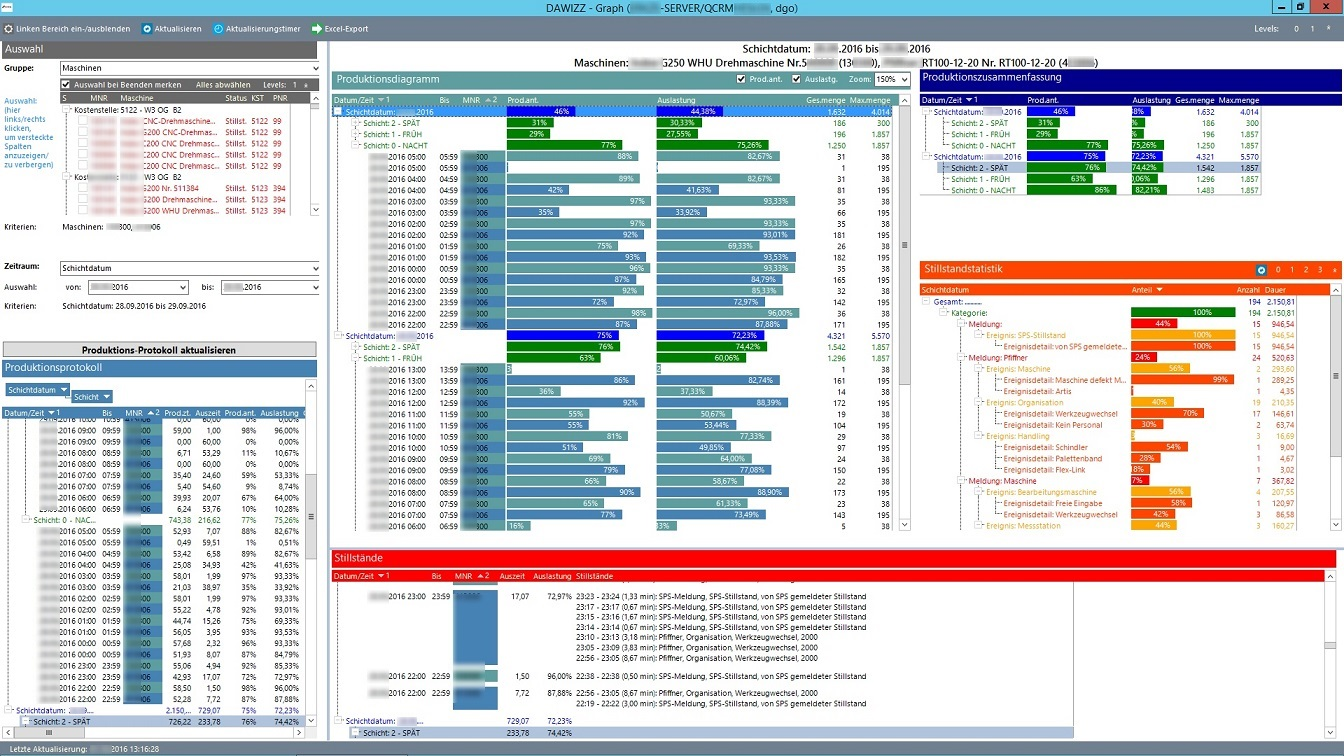Click Levels 1 in top toolbar
Screen dimensions: 1344x756
click(1312, 29)
